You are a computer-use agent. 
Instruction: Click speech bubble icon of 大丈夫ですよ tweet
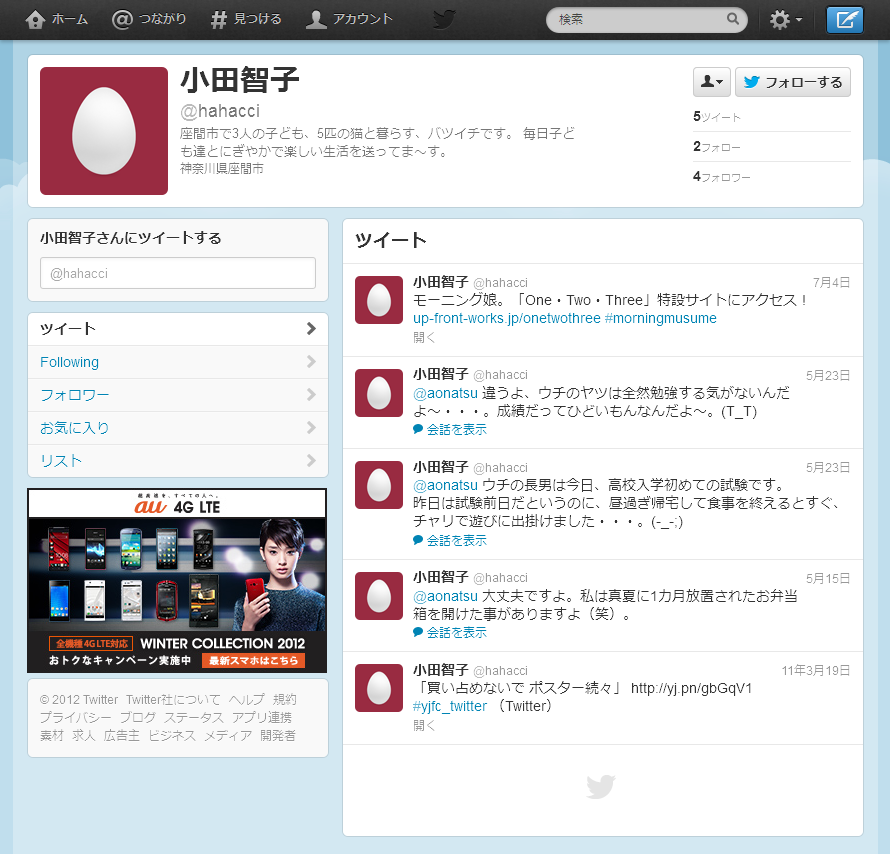tap(418, 632)
